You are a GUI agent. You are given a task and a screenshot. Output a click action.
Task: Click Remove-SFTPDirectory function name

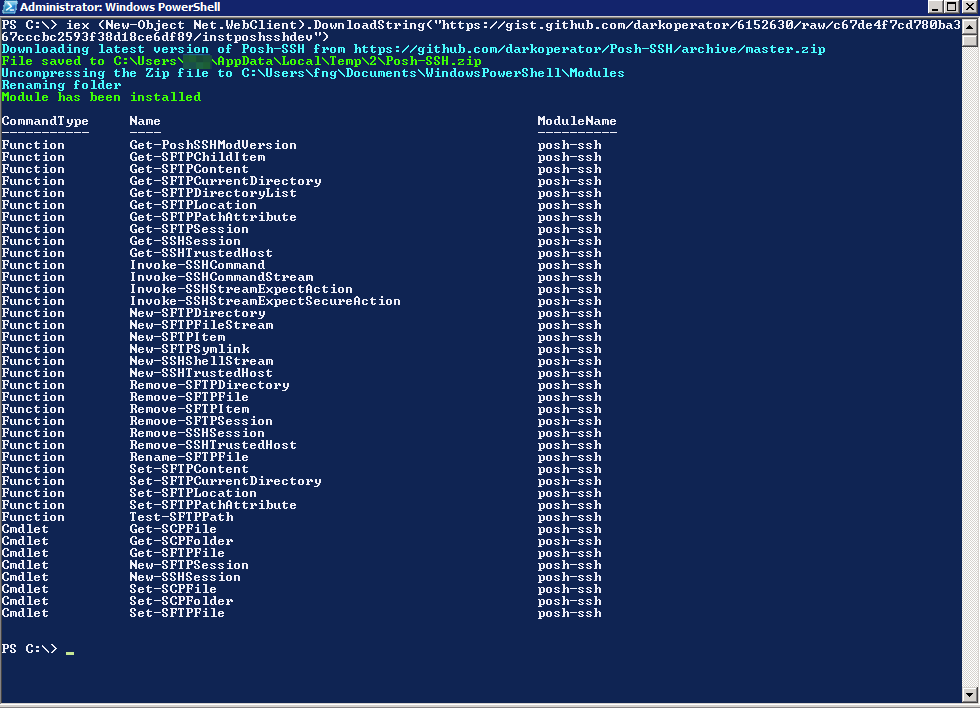coord(209,385)
